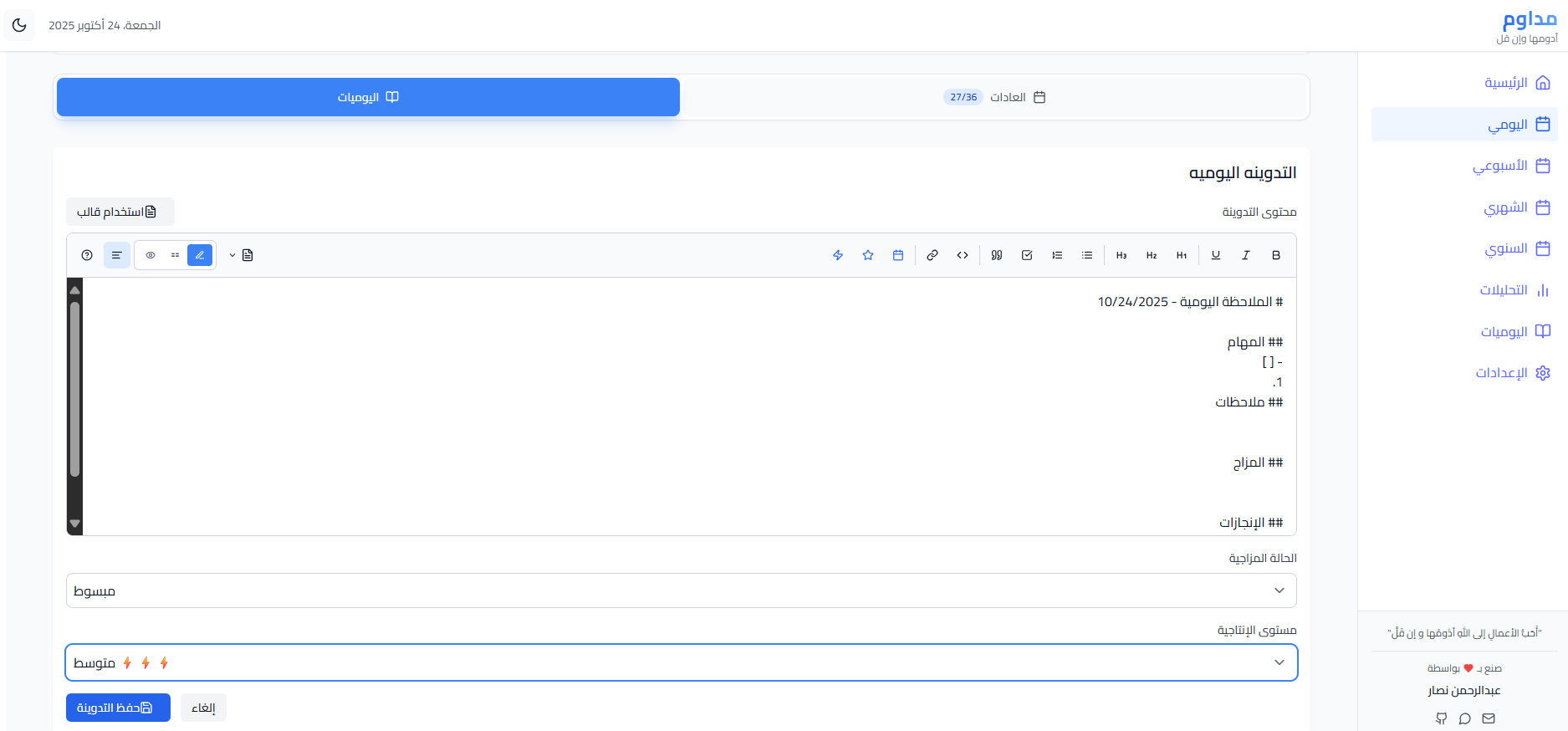Save the entry with حفظ التدوينة button
The width and height of the screenshot is (1568, 731).
(118, 708)
